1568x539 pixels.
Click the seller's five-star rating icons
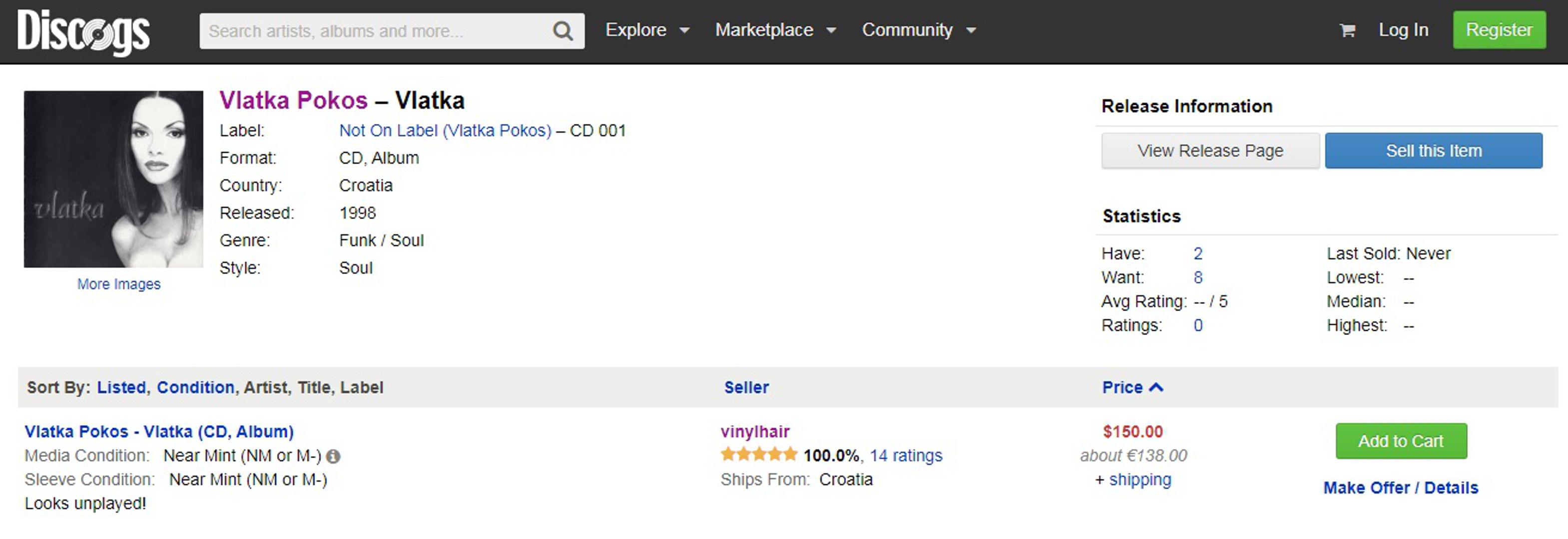pyautogui.click(x=758, y=455)
